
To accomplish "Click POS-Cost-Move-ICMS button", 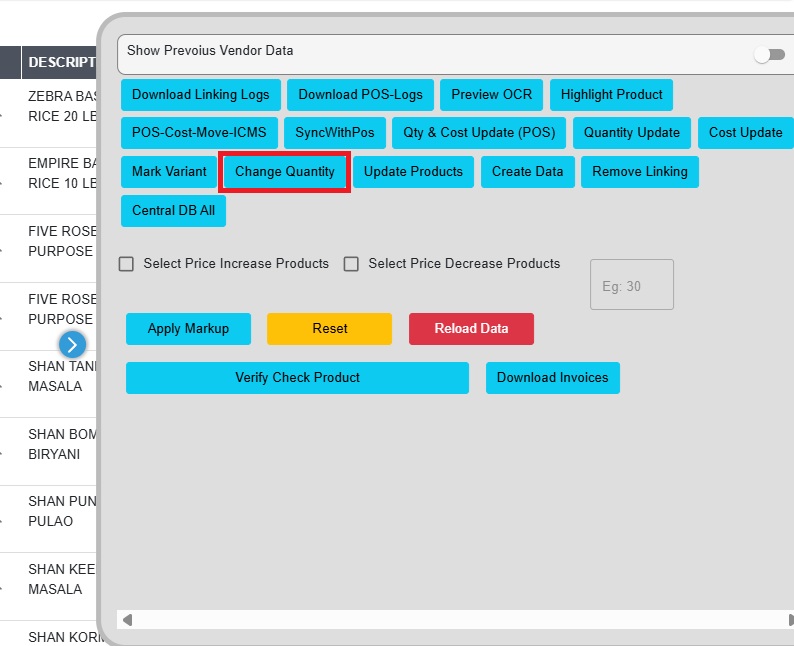I will tap(199, 133).
